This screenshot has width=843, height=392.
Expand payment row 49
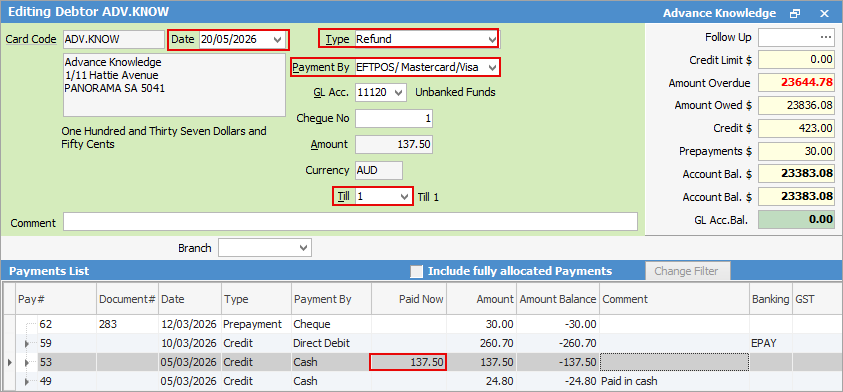pyautogui.click(x=27, y=381)
